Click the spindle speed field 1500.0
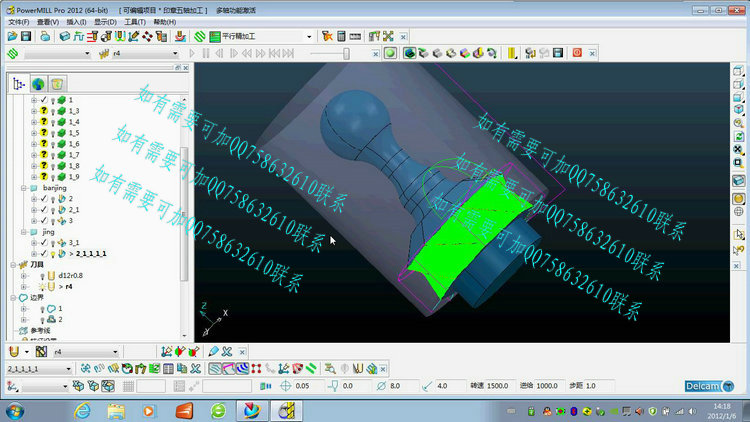This screenshot has height=422, width=750. [x=500, y=386]
